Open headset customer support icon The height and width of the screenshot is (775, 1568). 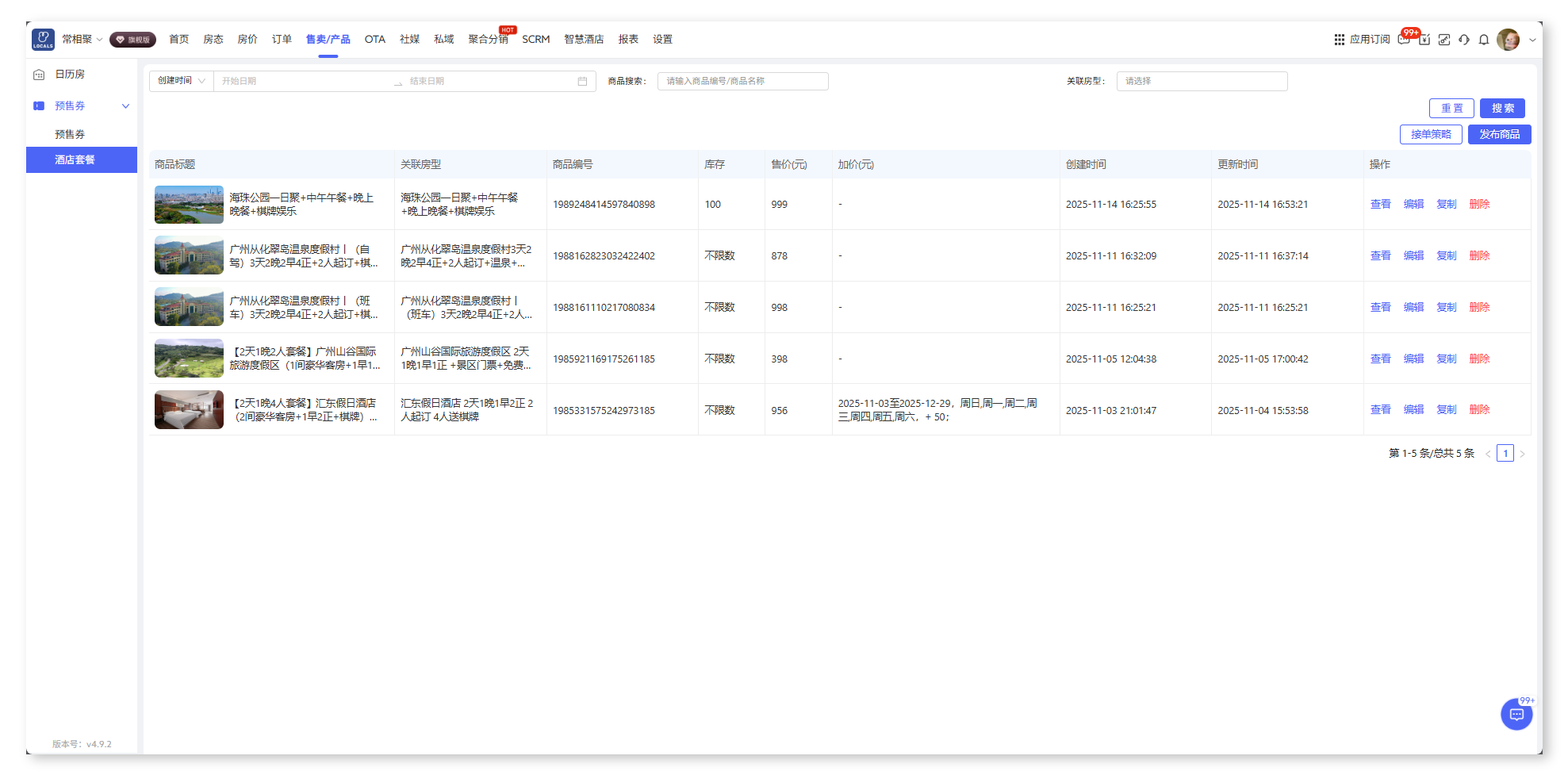point(1464,40)
